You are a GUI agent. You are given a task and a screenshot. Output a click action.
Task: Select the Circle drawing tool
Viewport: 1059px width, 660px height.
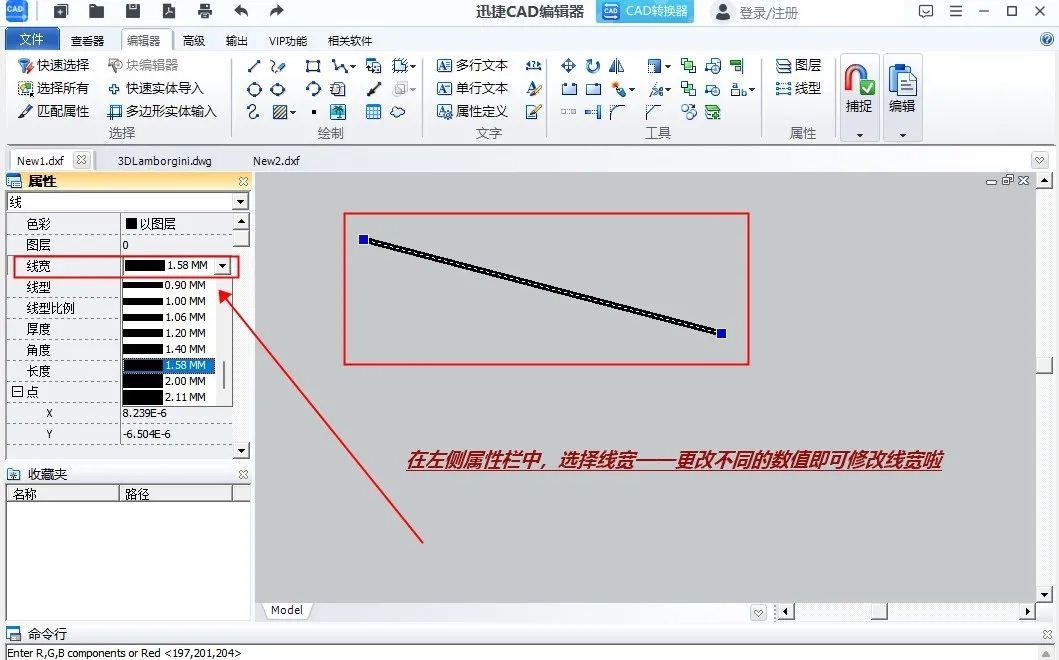(253, 88)
